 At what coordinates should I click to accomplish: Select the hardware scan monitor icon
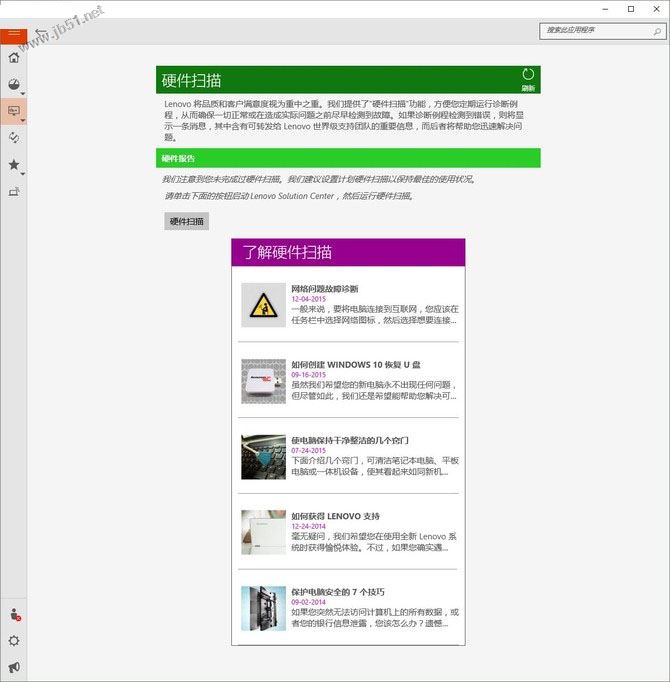tap(14, 111)
